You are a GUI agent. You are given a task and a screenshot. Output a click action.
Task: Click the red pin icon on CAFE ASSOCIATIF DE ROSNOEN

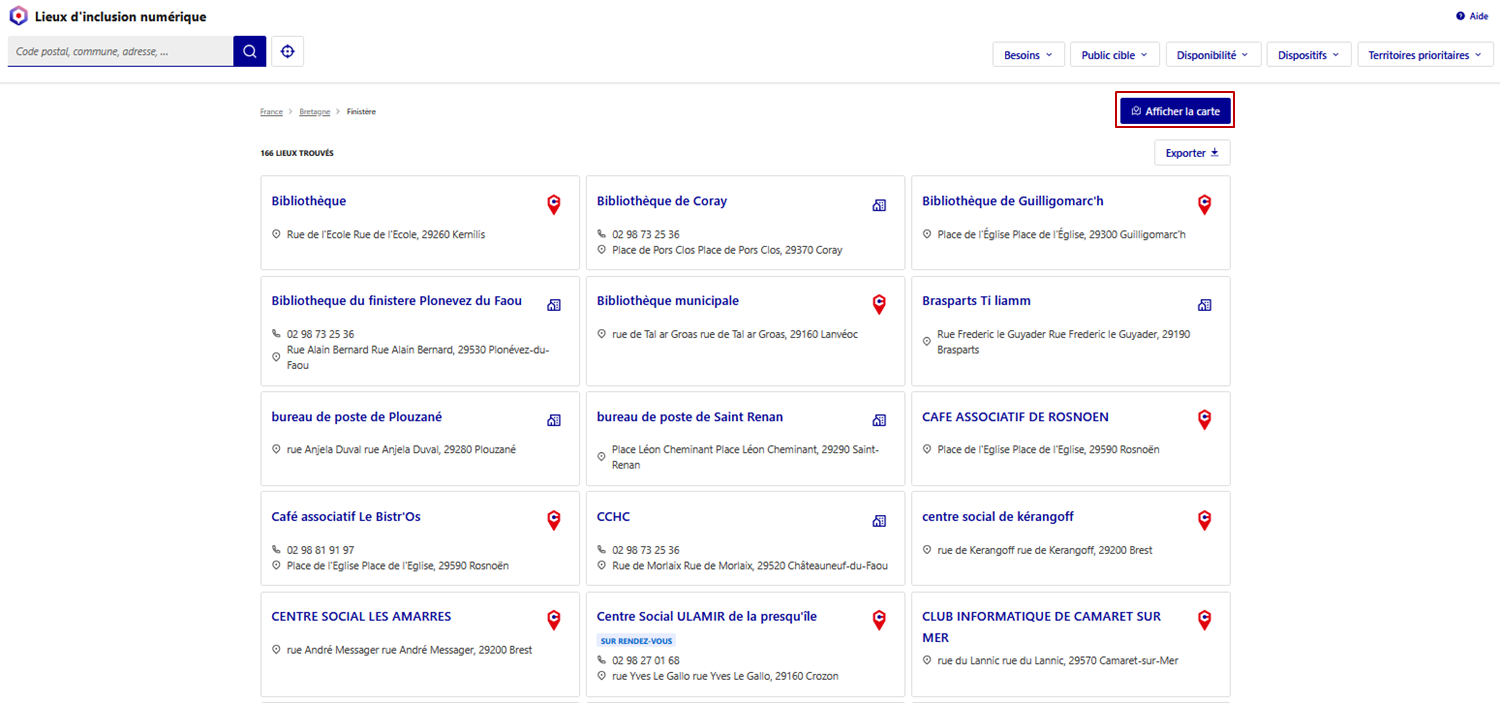1204,420
